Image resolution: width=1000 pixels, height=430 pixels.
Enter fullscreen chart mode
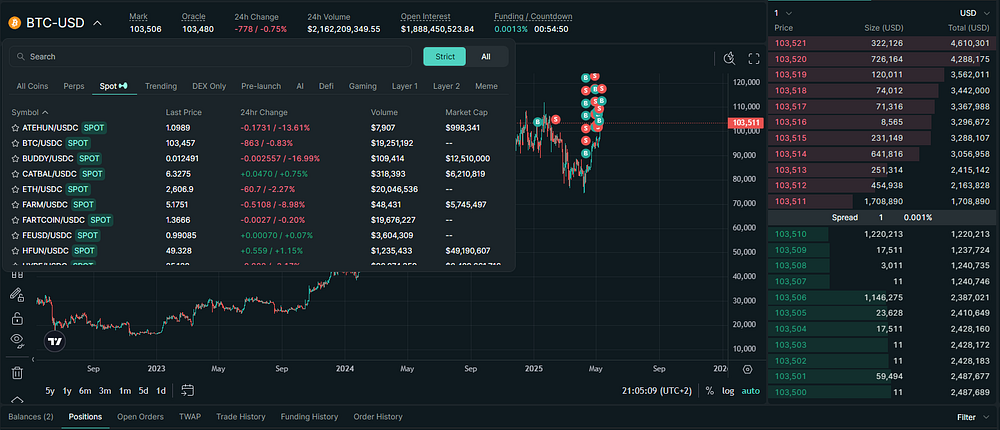(x=754, y=59)
